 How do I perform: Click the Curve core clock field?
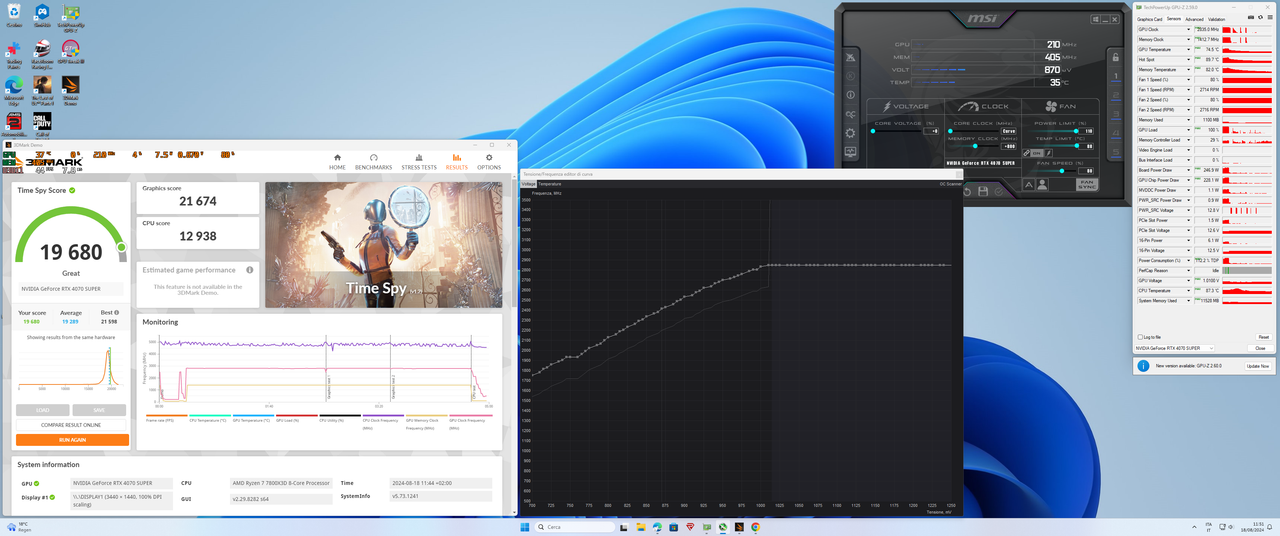pos(1008,131)
